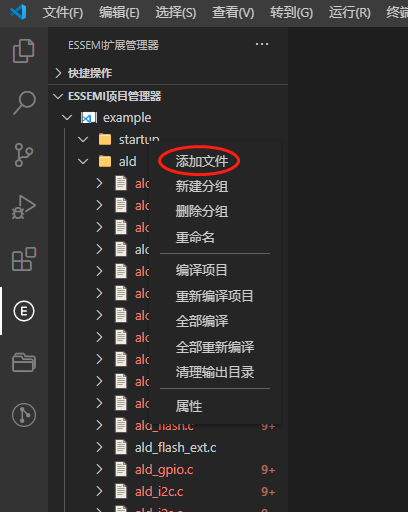Open the Run and Debug view
The height and width of the screenshot is (512, 408).
coord(24,207)
